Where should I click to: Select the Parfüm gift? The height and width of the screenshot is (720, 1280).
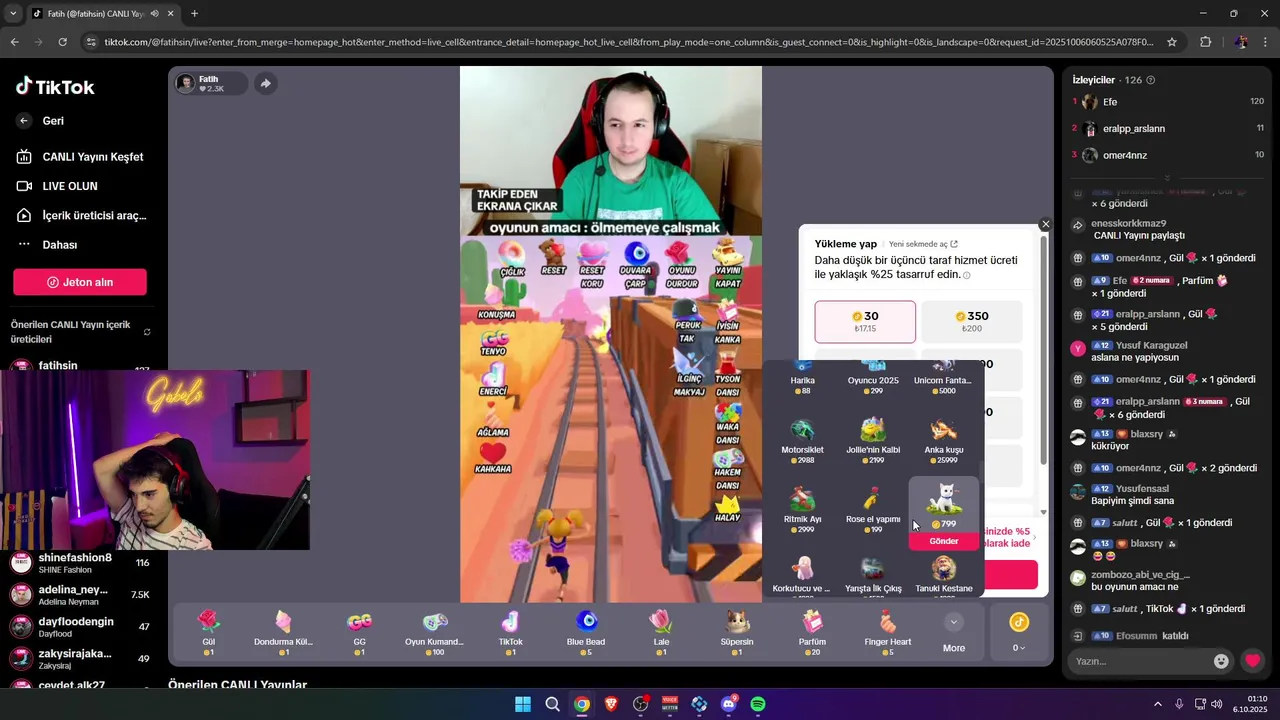(x=812, y=633)
